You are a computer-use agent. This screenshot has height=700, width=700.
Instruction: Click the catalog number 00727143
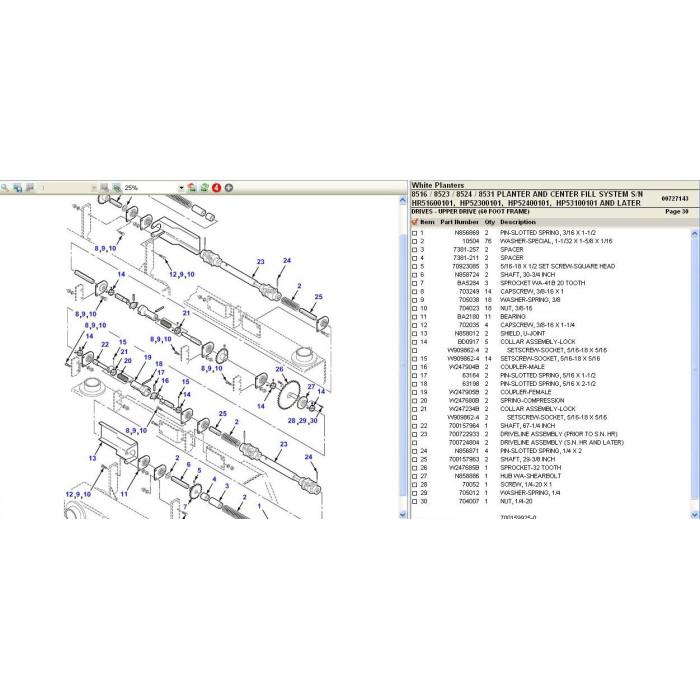coord(675,198)
